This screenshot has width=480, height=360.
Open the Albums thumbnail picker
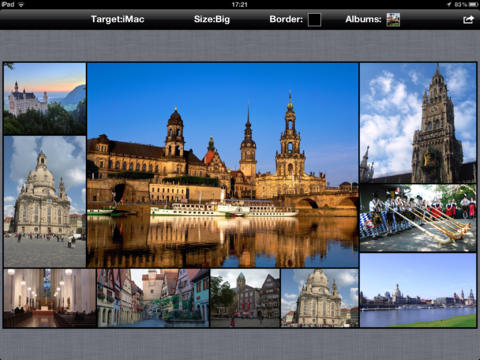point(393,20)
